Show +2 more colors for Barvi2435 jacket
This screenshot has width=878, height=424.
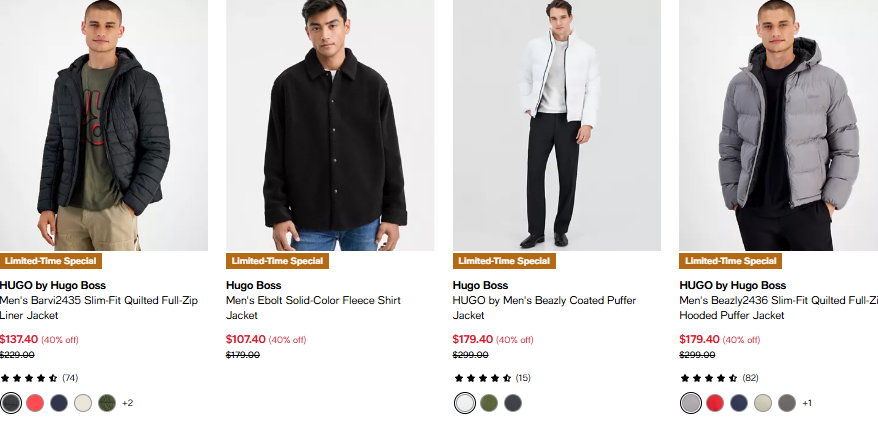coord(127,403)
